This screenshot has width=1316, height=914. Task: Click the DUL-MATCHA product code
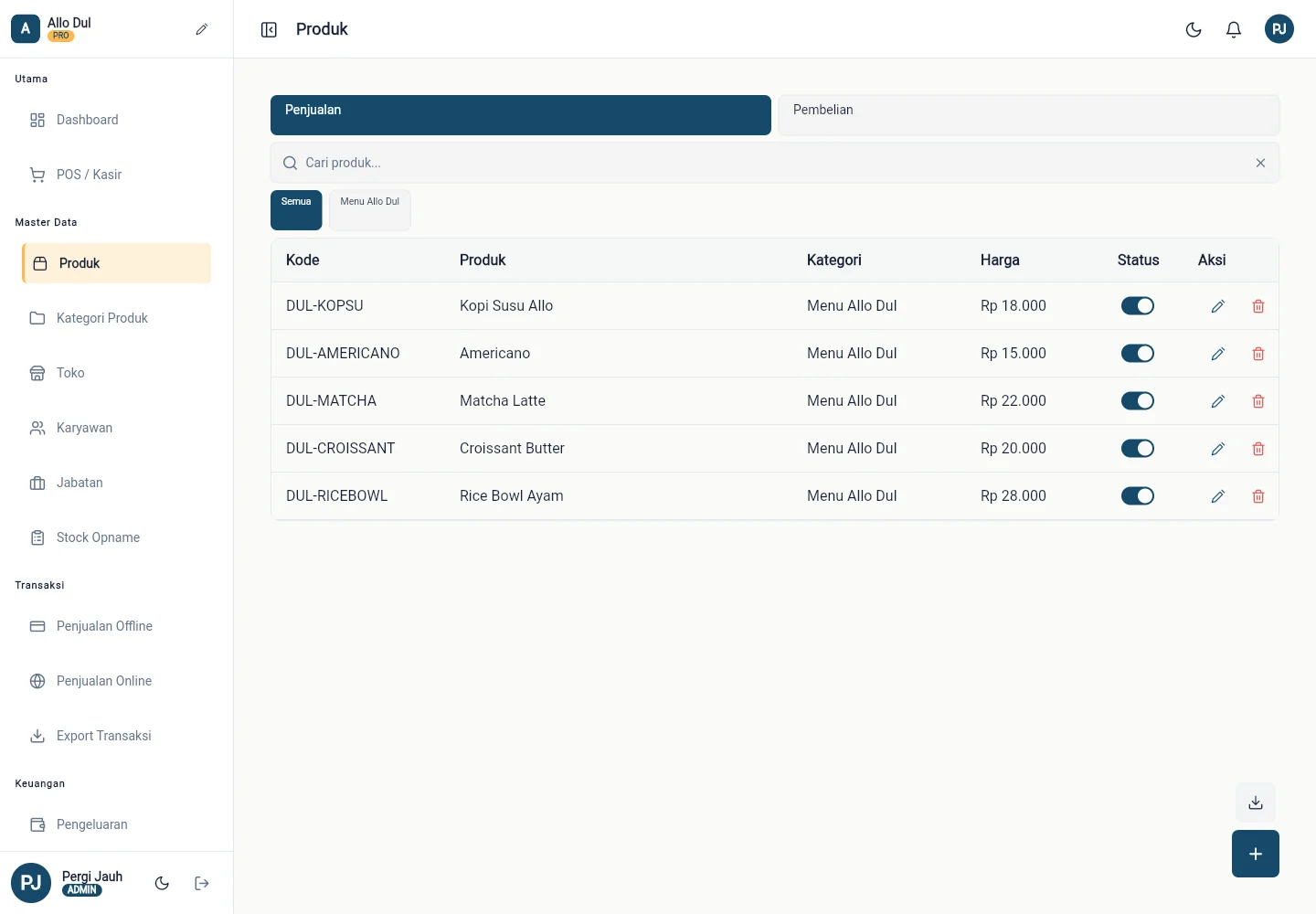[x=331, y=401]
